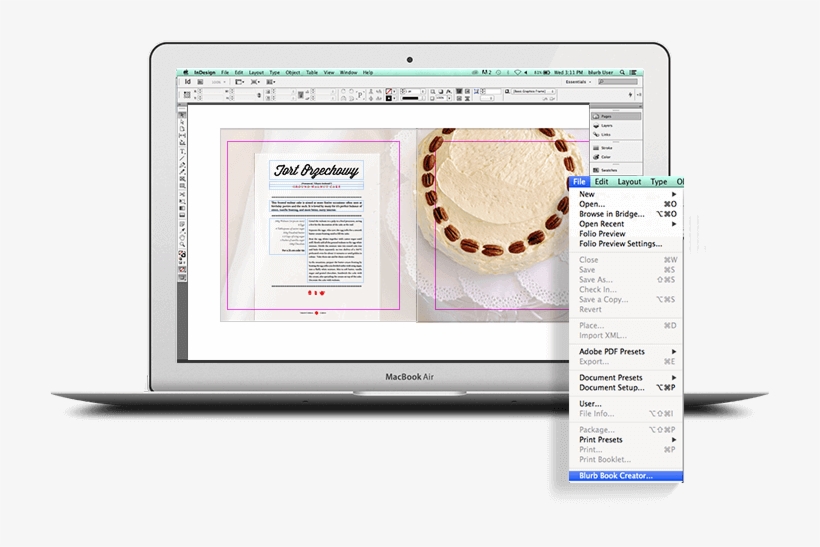
Task: Click the search field beside Essentials
Action: pyautogui.click(x=618, y=82)
